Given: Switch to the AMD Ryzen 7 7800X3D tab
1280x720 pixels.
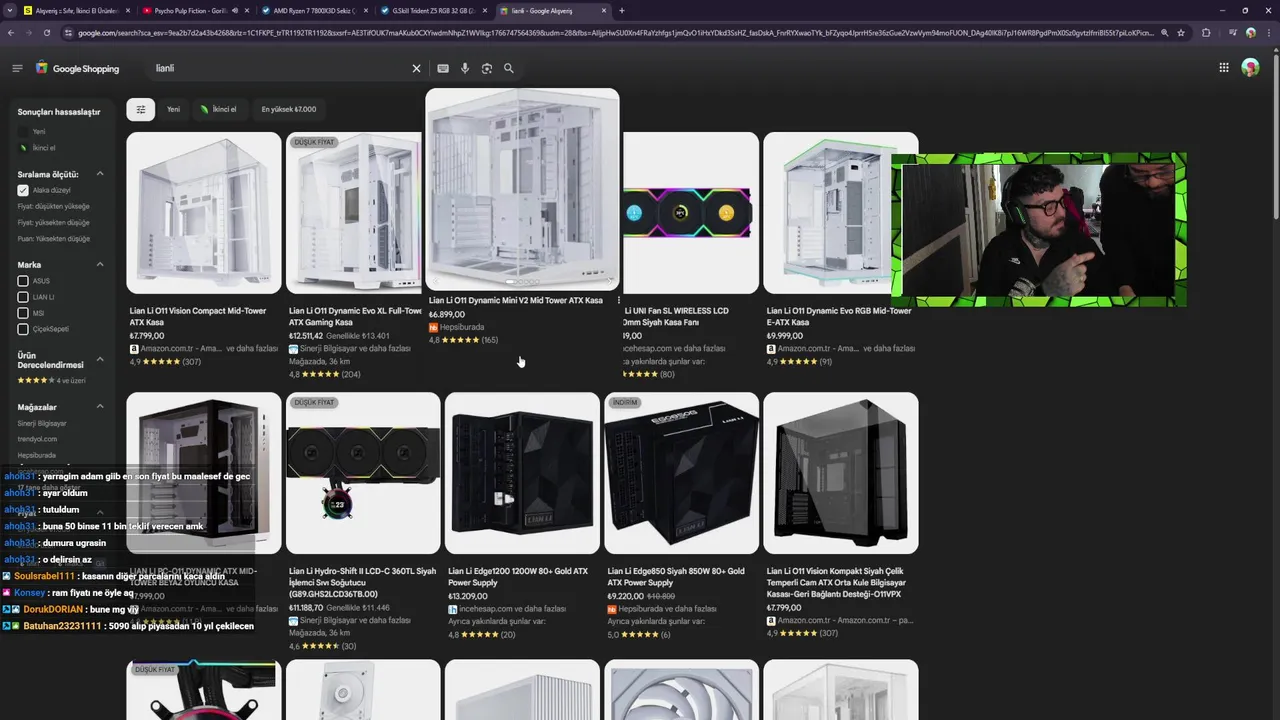Looking at the screenshot, I should [314, 10].
